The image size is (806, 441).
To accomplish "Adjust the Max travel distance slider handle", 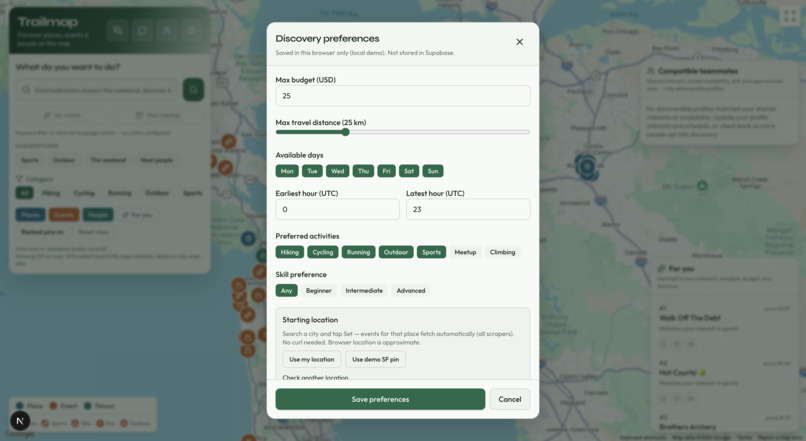I will click(x=345, y=132).
